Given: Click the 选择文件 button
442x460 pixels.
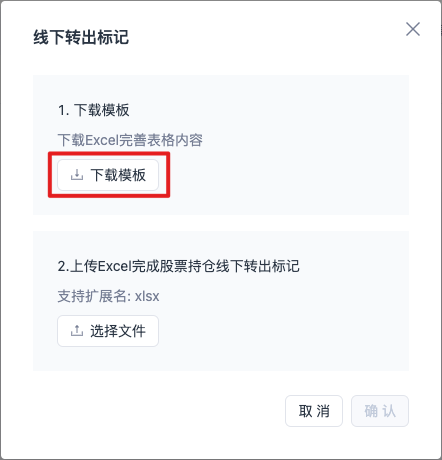Looking at the screenshot, I should tap(108, 331).
